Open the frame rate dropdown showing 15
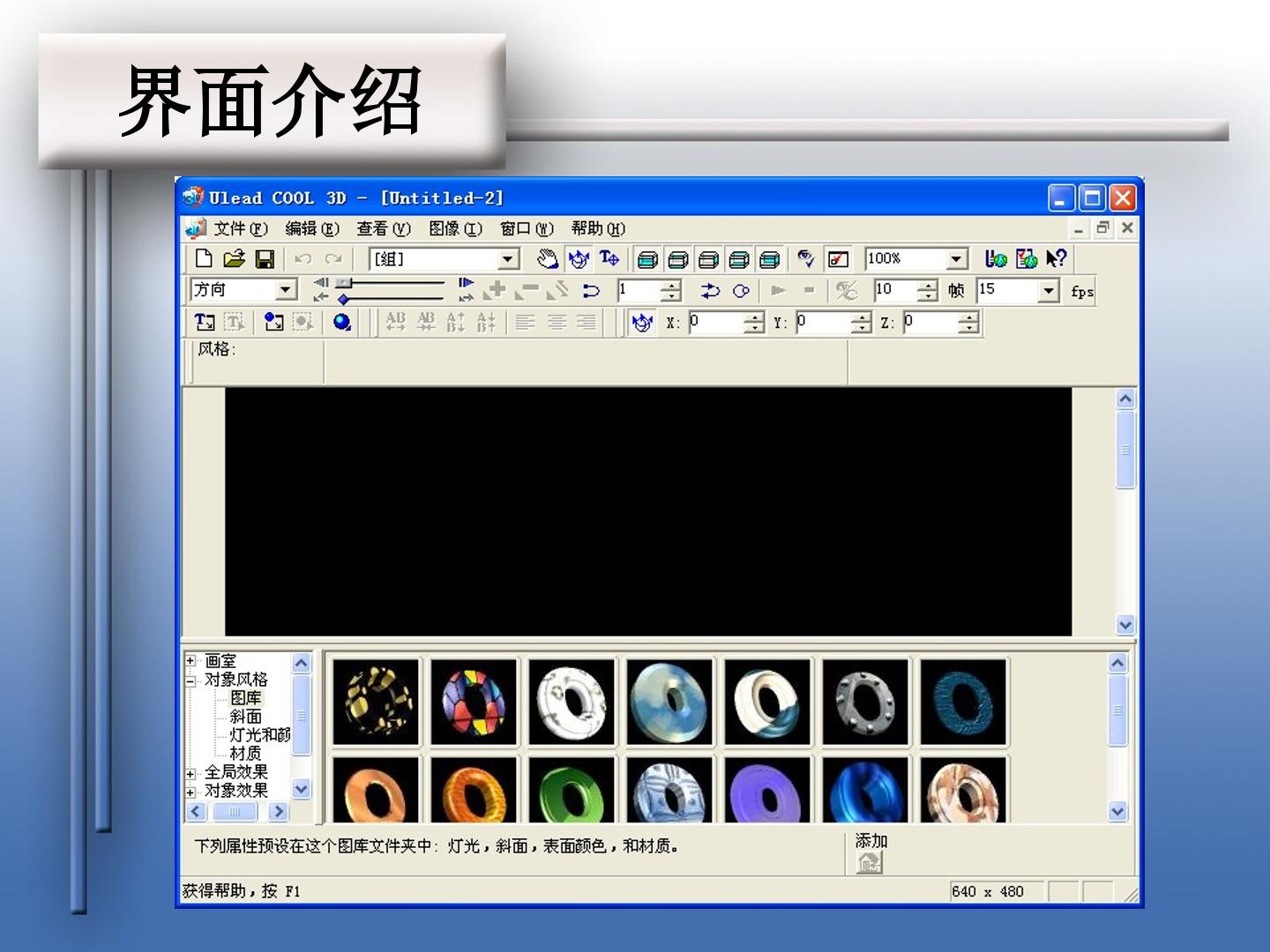1270x952 pixels. tap(1049, 291)
